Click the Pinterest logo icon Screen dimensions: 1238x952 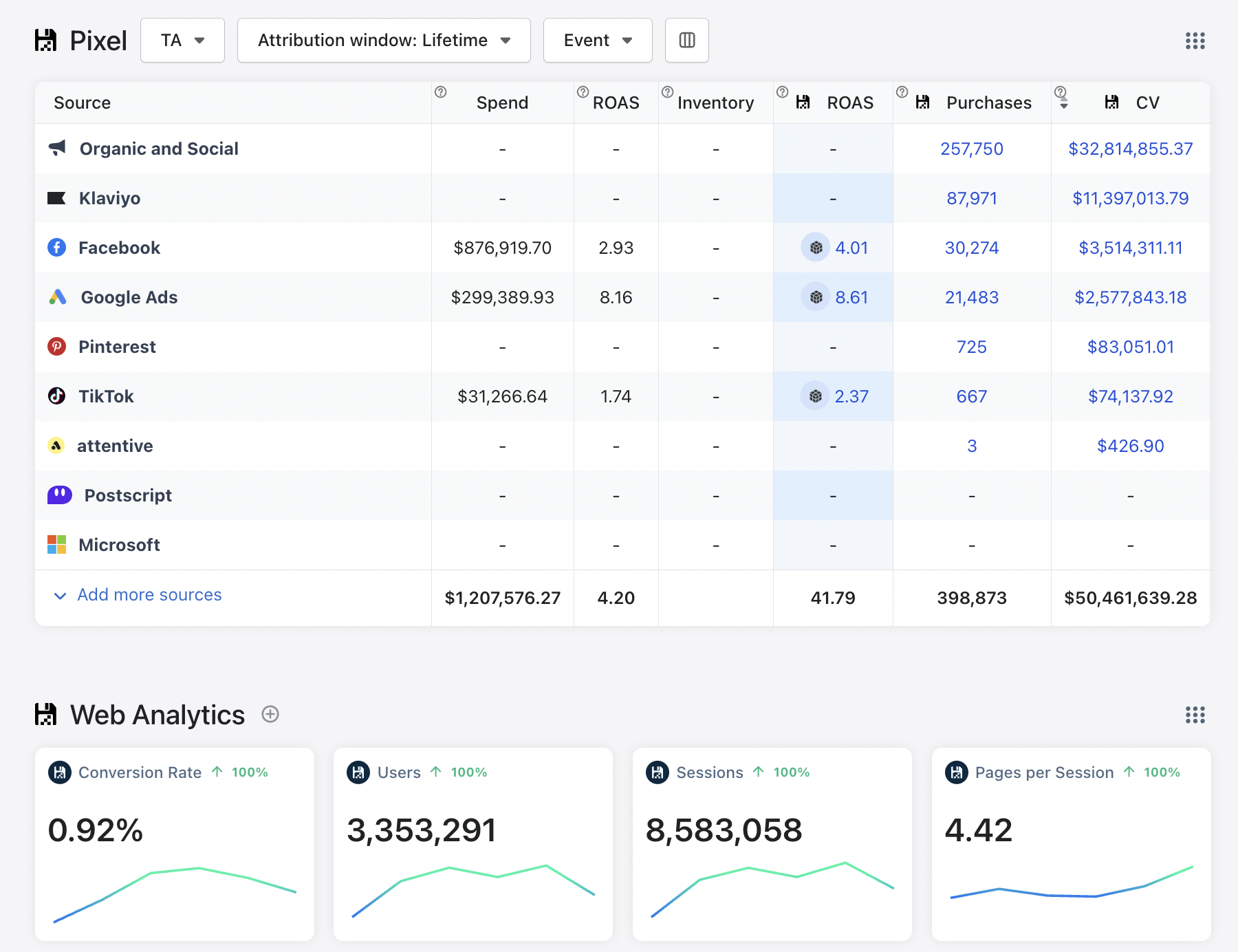pyautogui.click(x=56, y=347)
